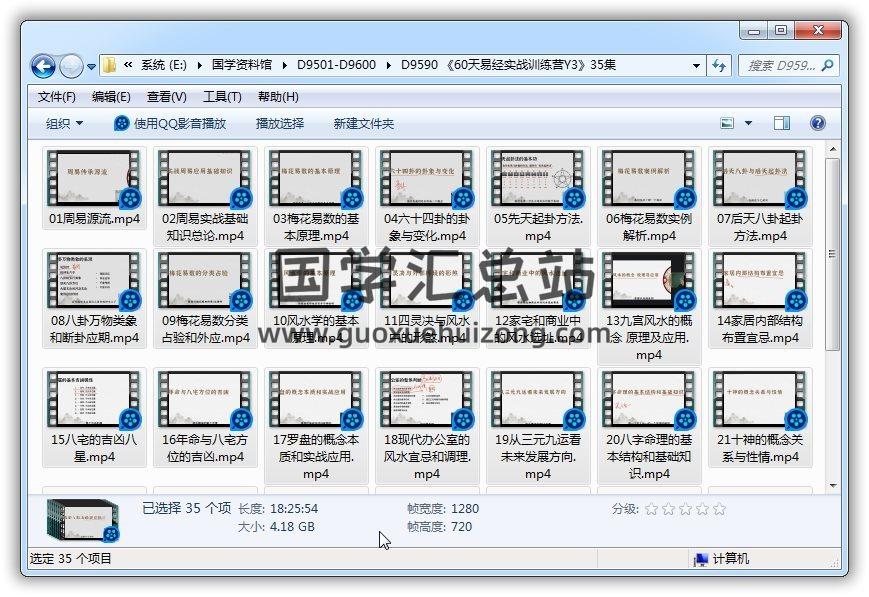Click the Back navigation arrow button
The image size is (869, 597).
44,66
